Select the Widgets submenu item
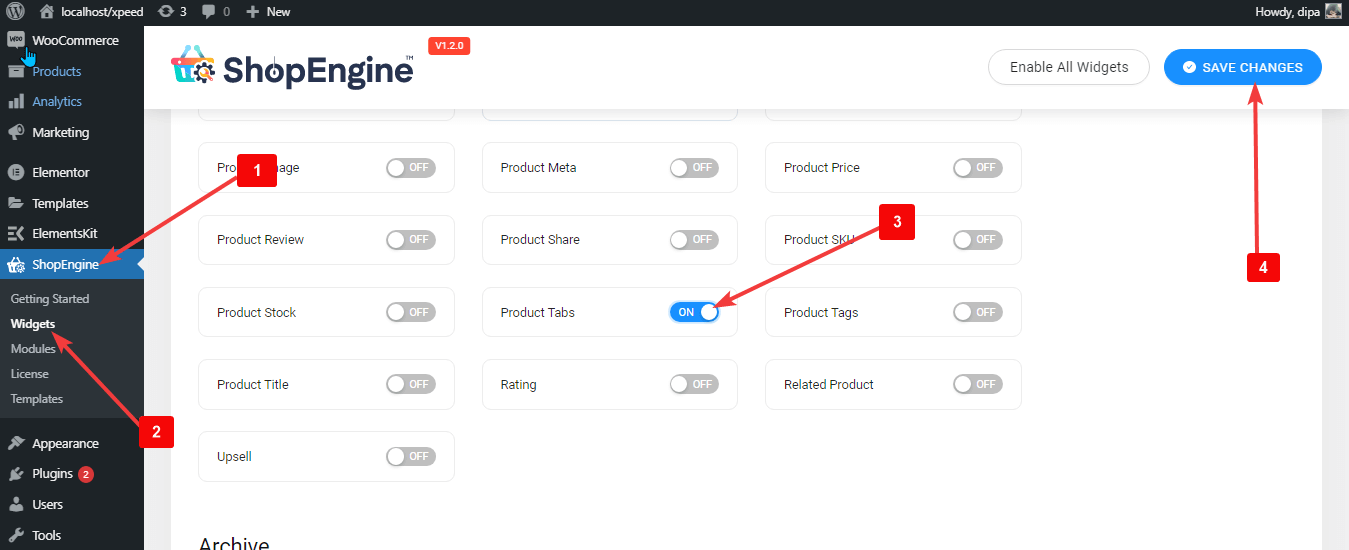The height and width of the screenshot is (550, 1349). (33, 324)
